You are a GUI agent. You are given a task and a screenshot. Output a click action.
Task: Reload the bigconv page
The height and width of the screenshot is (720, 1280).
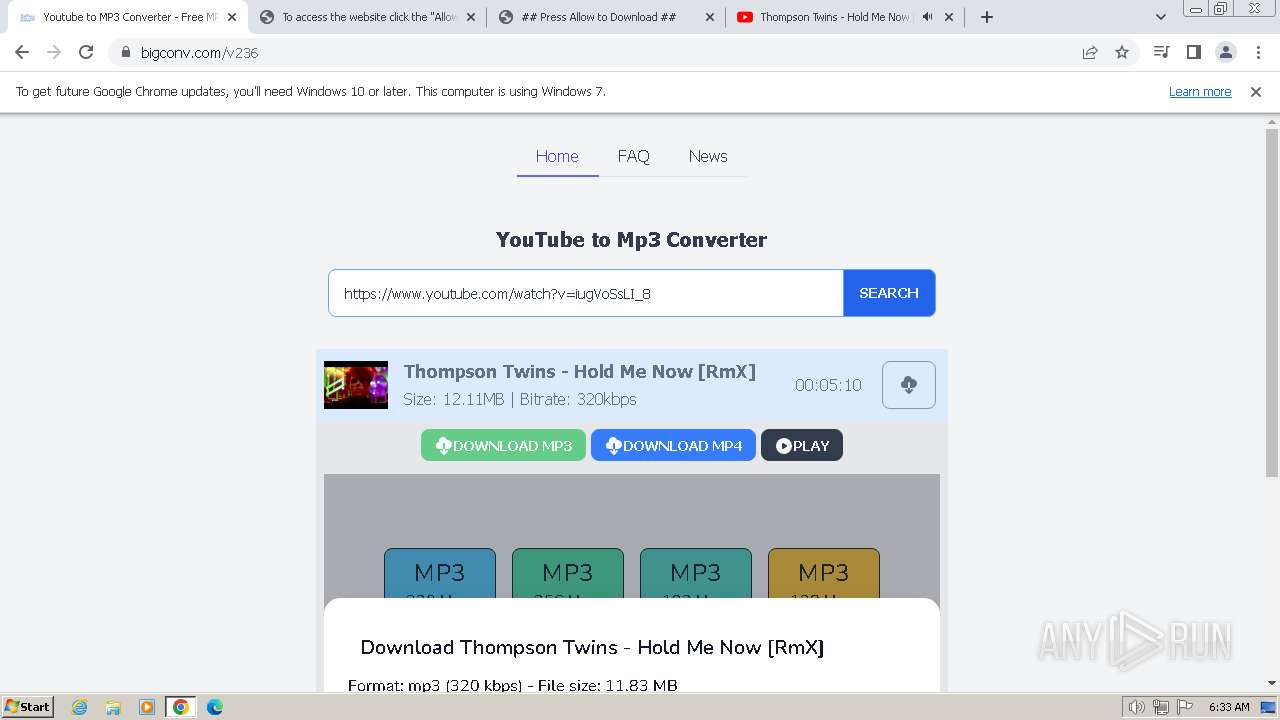[86, 52]
